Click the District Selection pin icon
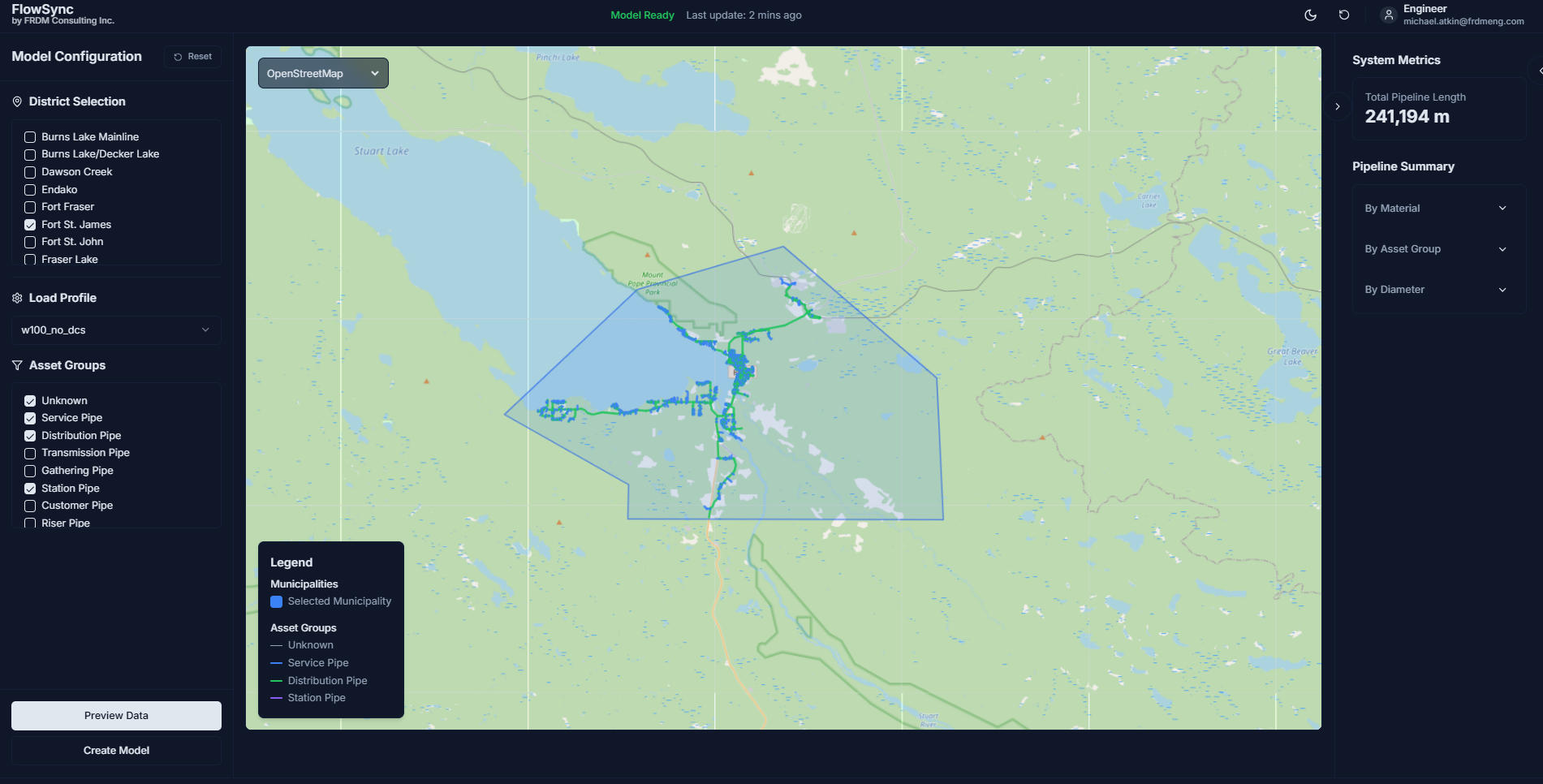Image resolution: width=1543 pixels, height=784 pixels. 17,102
